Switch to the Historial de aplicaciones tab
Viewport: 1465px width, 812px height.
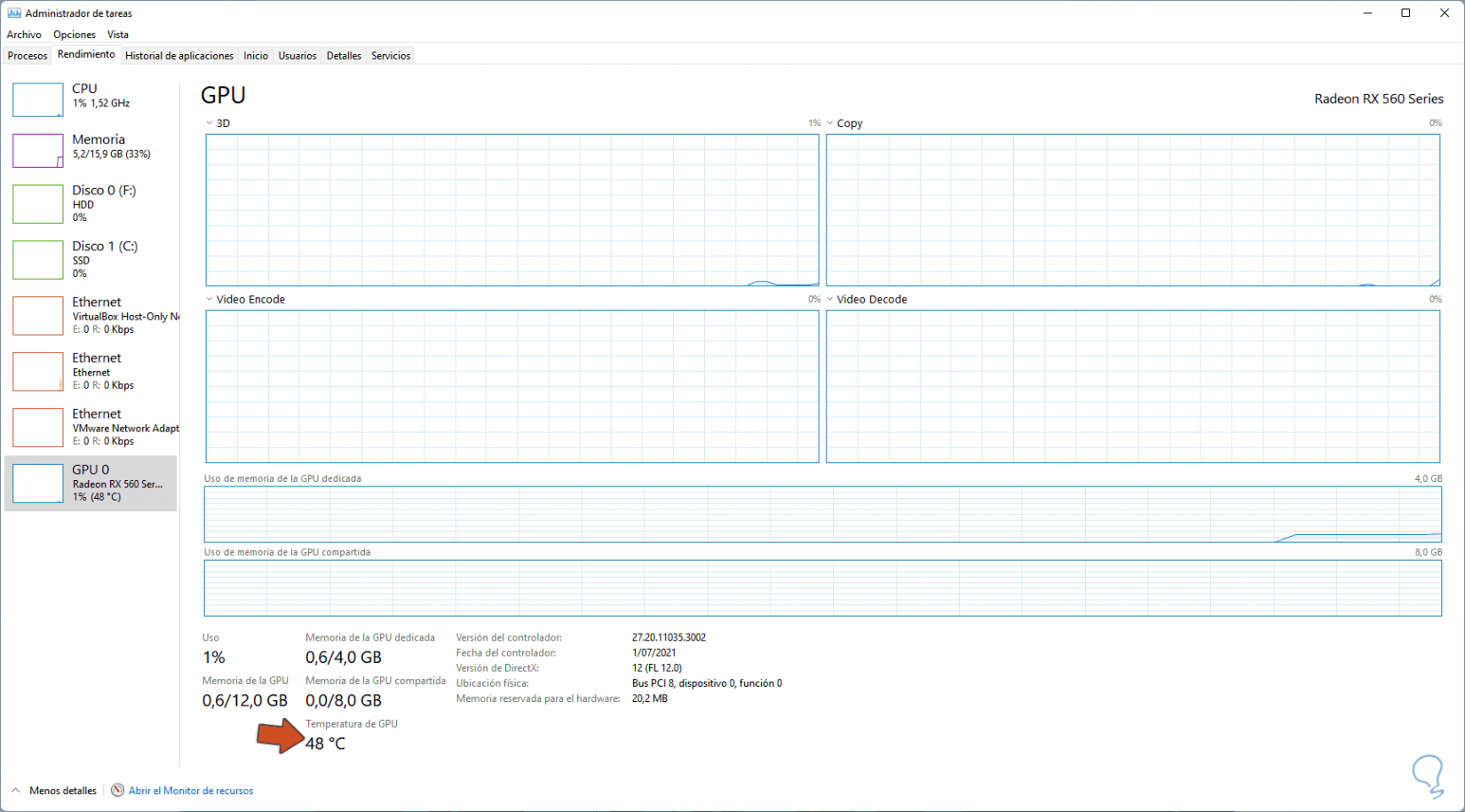pyautogui.click(x=179, y=56)
